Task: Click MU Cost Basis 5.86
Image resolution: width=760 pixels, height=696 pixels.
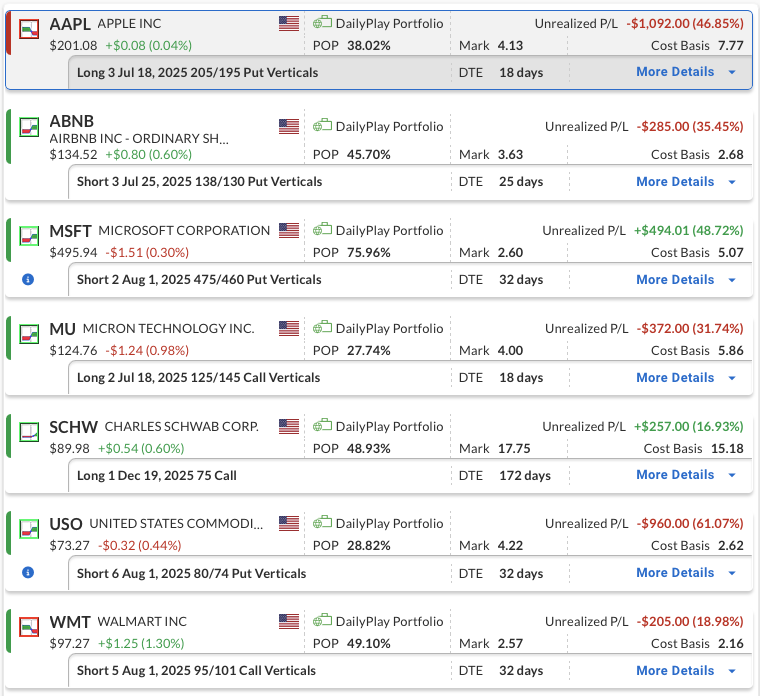Action: point(731,350)
